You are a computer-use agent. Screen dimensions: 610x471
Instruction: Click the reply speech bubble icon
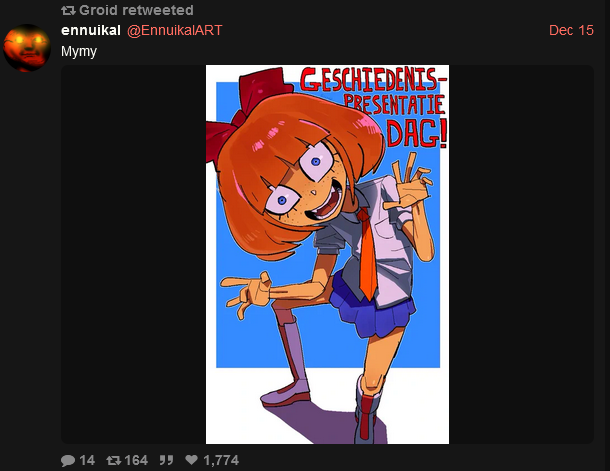point(68,460)
